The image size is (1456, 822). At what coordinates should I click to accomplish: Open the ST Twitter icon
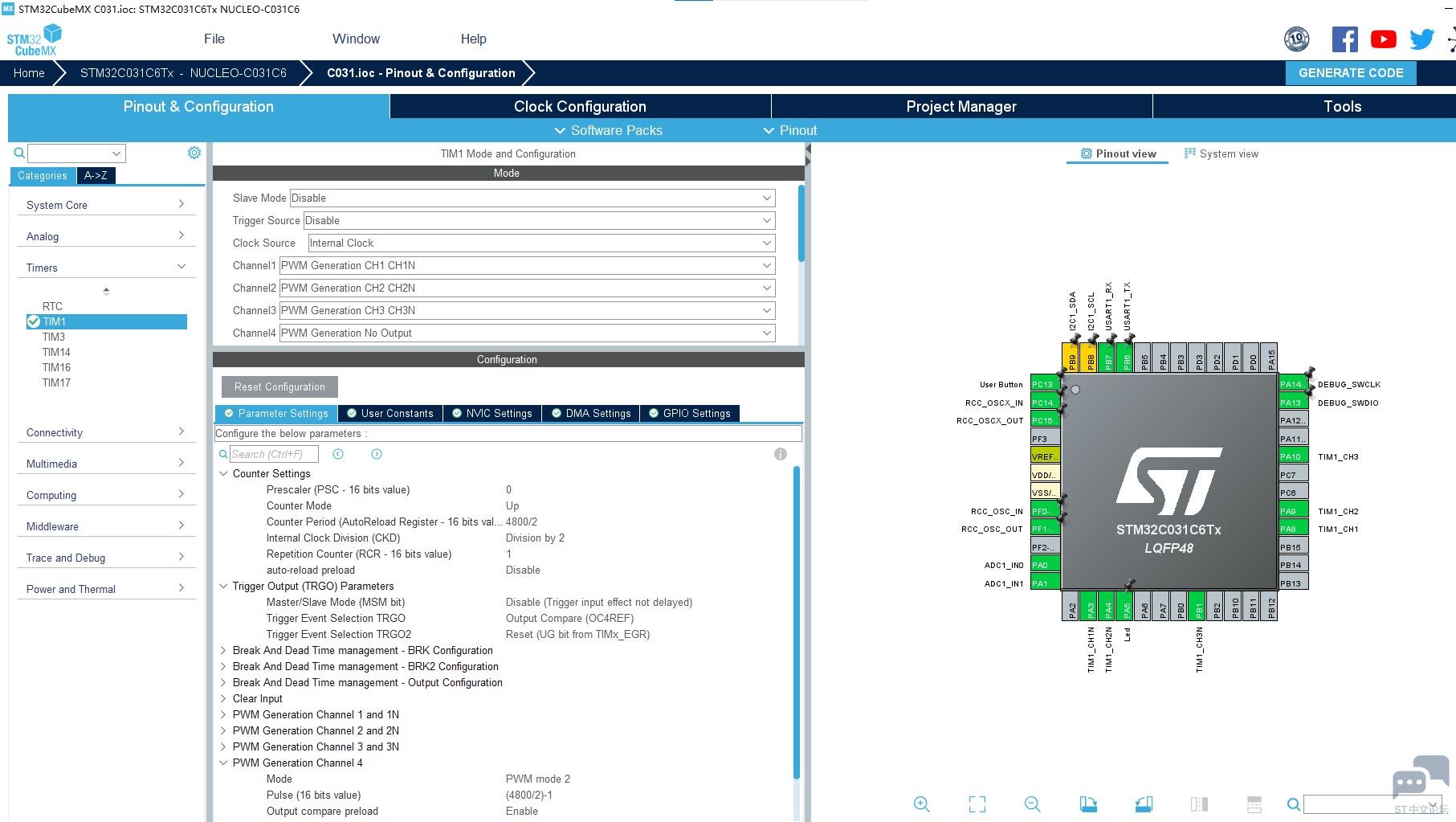click(x=1422, y=39)
